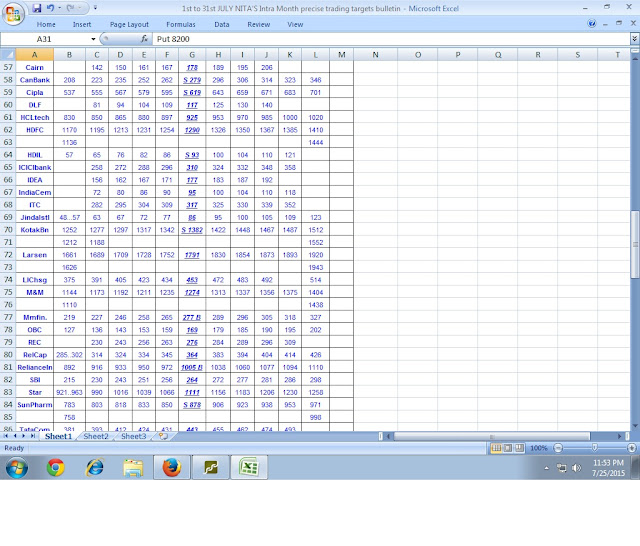
Task: Select the Larsen cell
Action: 34,255
